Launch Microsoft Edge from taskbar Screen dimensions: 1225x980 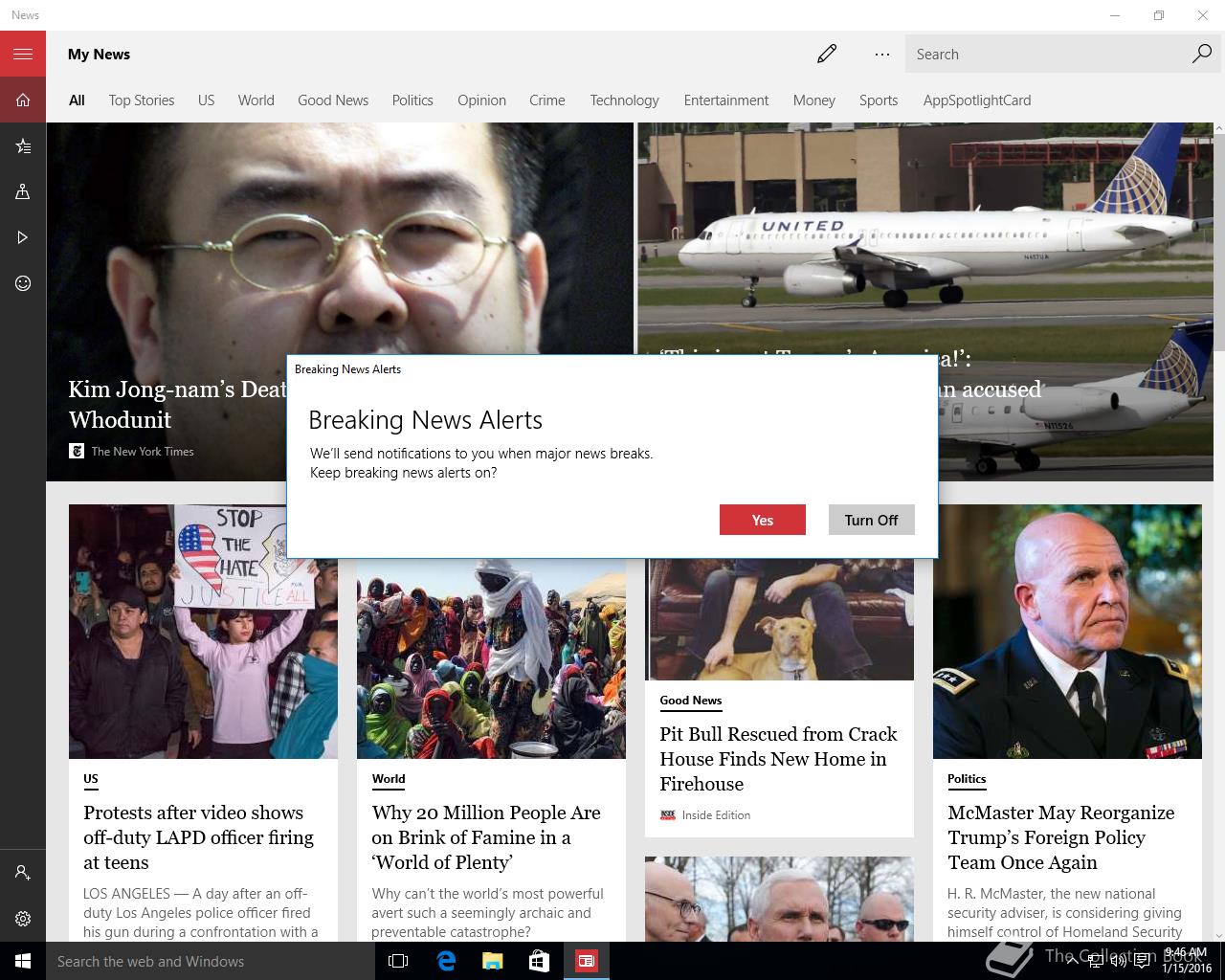tap(446, 961)
